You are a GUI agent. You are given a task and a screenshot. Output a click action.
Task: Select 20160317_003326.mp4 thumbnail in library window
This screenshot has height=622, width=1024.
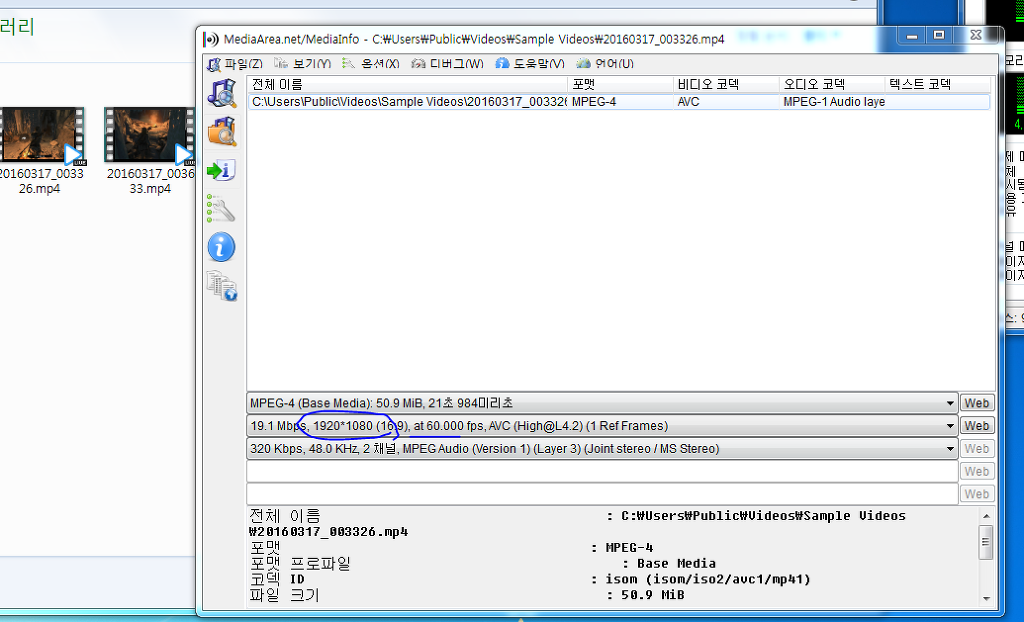[42, 135]
